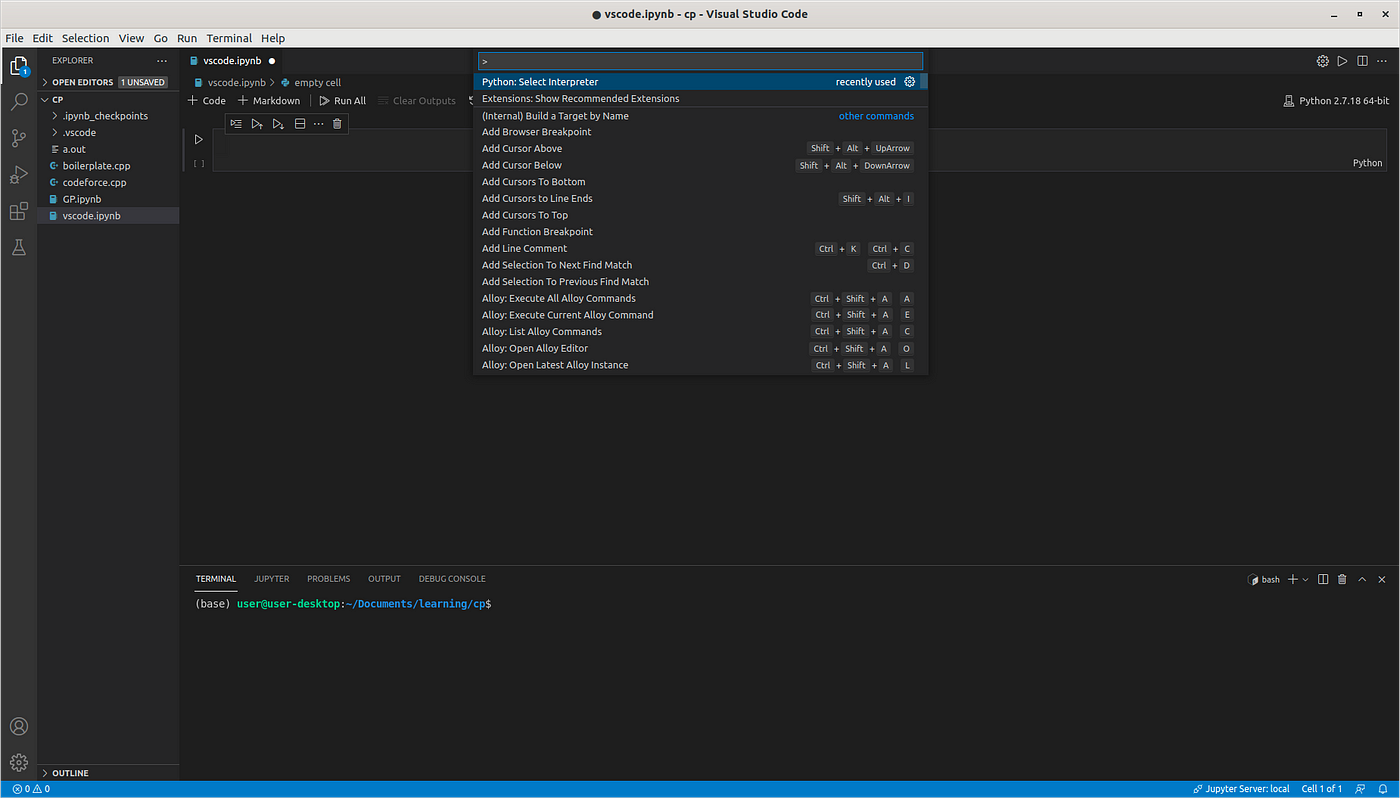Click Jupyter Server: local status item
This screenshot has width=1400, height=798.
click(1242, 789)
